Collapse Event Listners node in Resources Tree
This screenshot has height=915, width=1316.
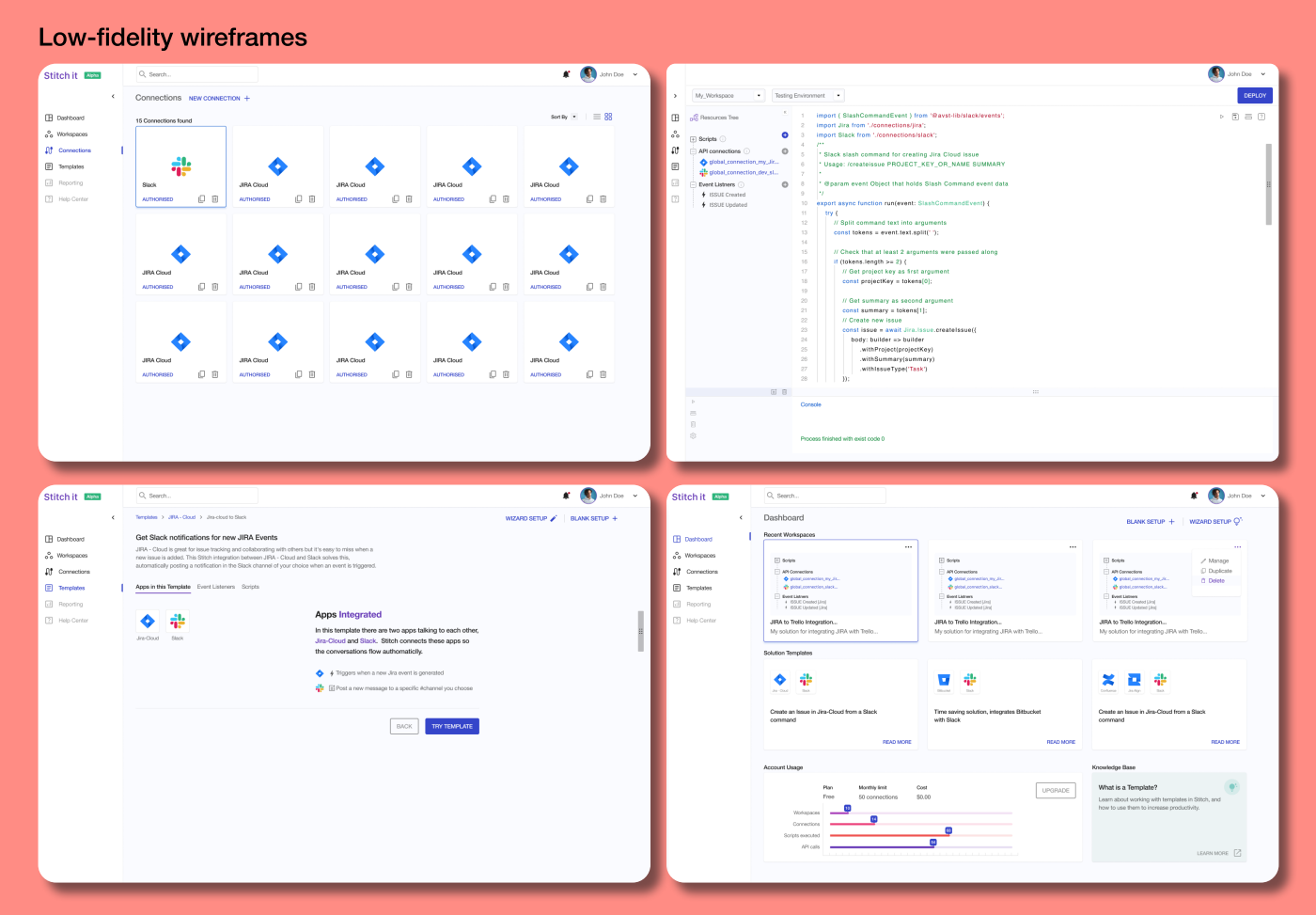click(x=694, y=184)
